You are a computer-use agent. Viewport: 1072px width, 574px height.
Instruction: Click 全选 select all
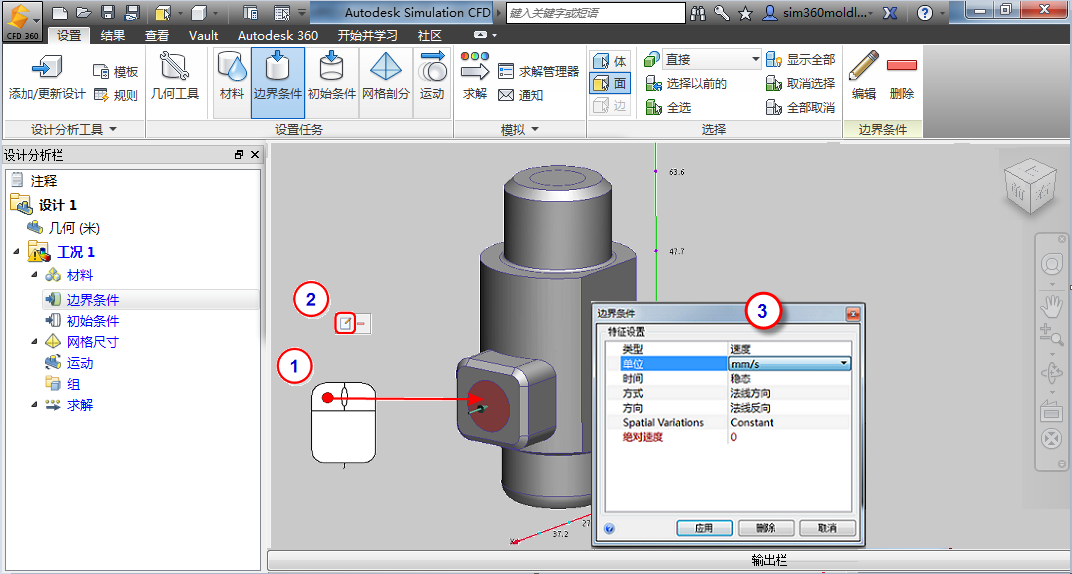click(668, 107)
